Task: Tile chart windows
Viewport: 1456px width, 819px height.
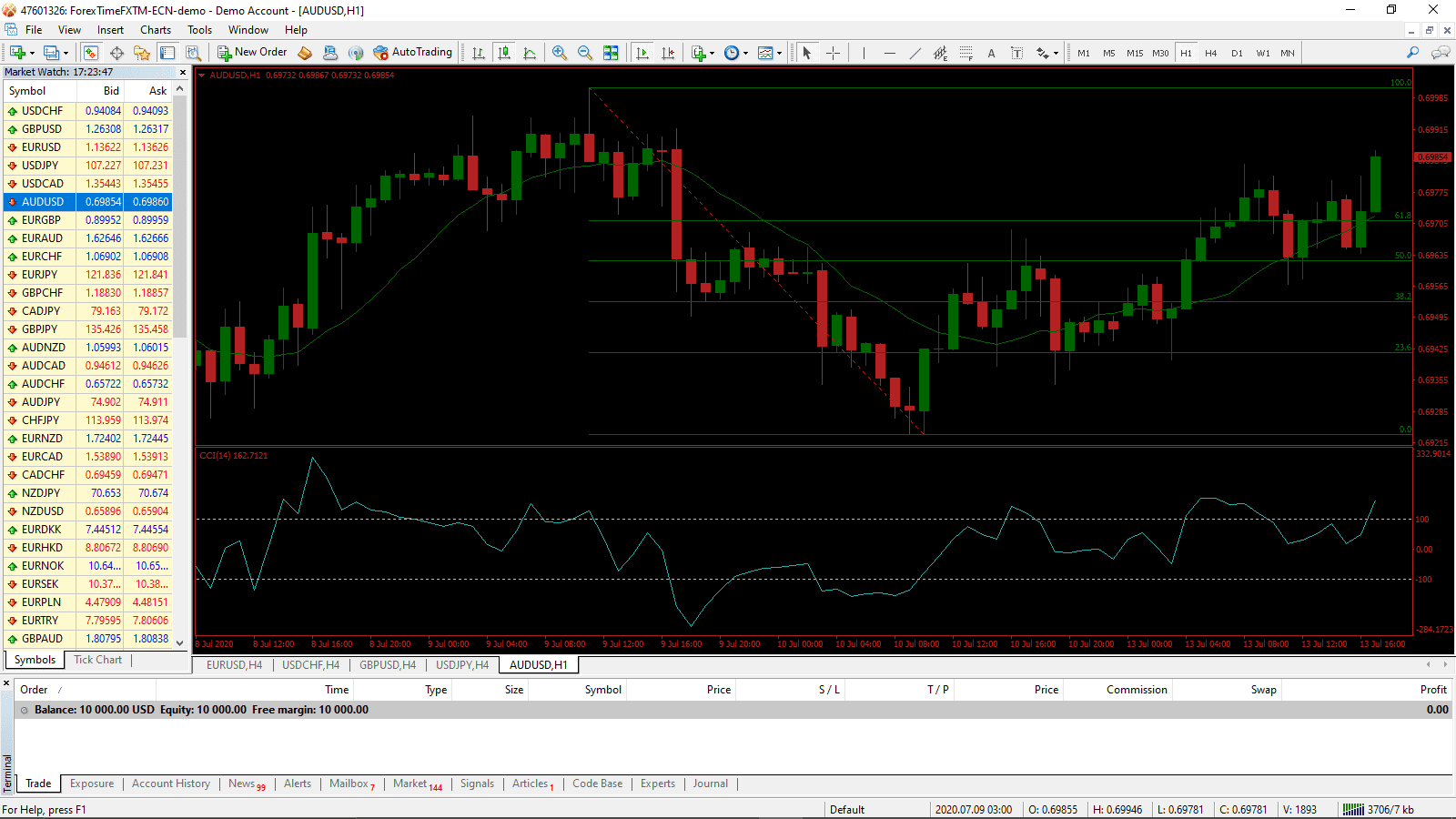Action: (612, 52)
